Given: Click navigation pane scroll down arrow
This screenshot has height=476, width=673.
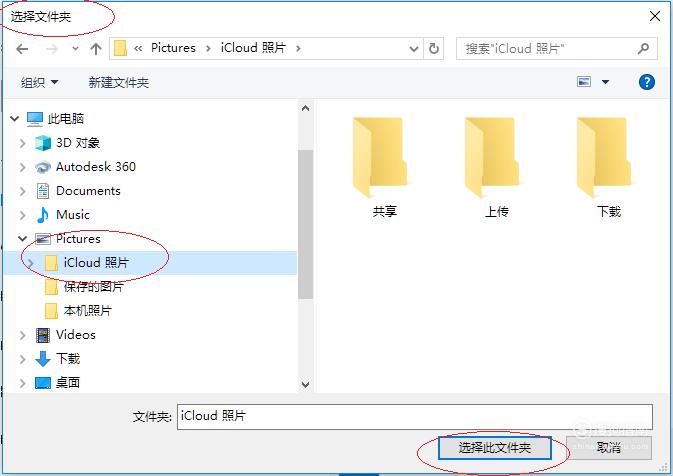Looking at the screenshot, I should [x=306, y=385].
